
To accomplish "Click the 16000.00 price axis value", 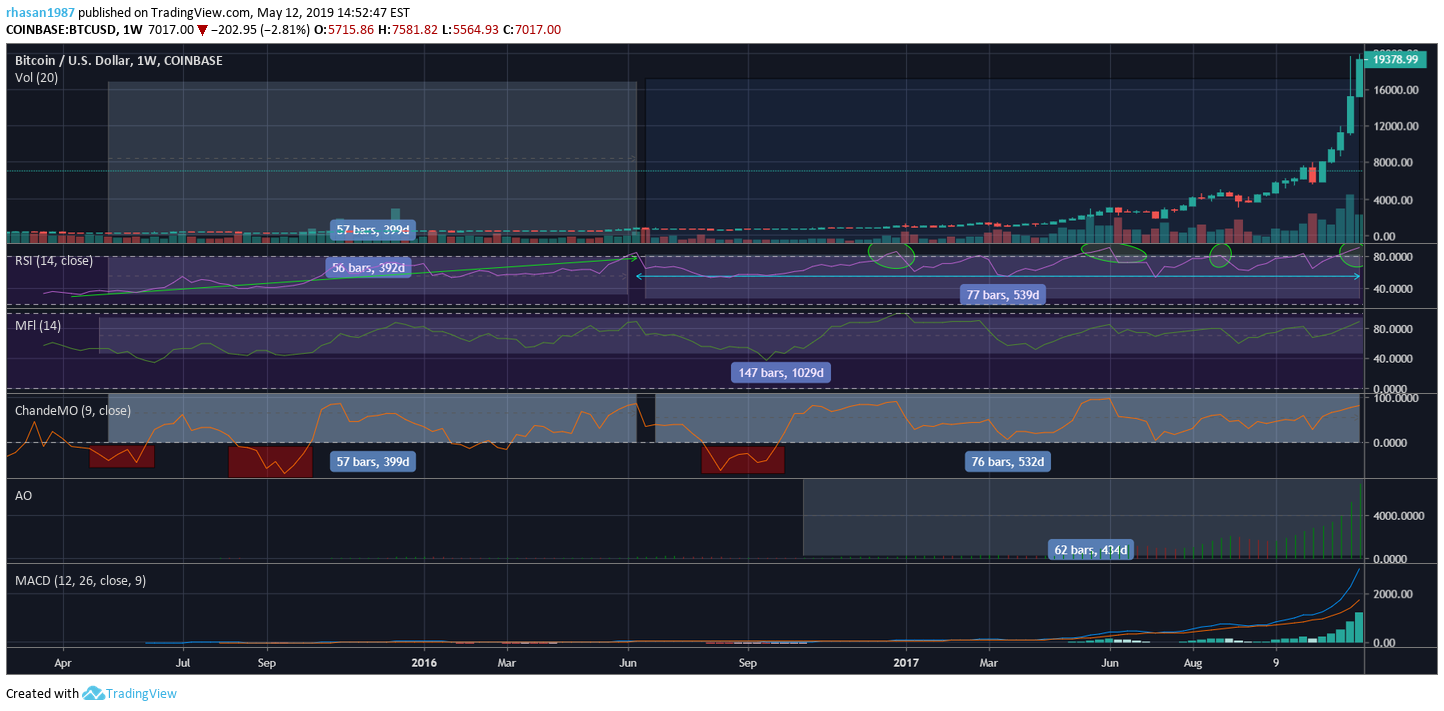I will [x=1397, y=90].
